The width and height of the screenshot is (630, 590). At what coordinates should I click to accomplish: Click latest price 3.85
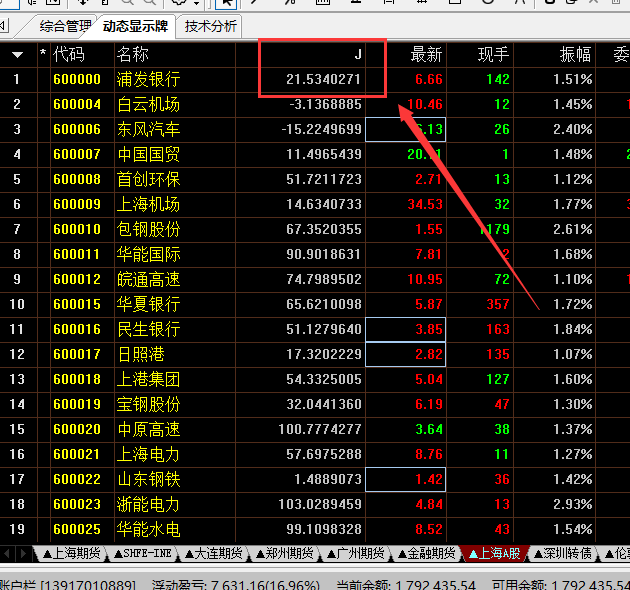click(x=429, y=329)
